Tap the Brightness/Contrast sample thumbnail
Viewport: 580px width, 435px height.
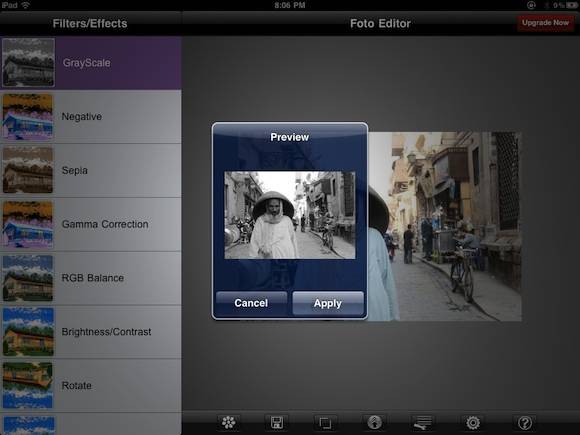click(x=28, y=332)
